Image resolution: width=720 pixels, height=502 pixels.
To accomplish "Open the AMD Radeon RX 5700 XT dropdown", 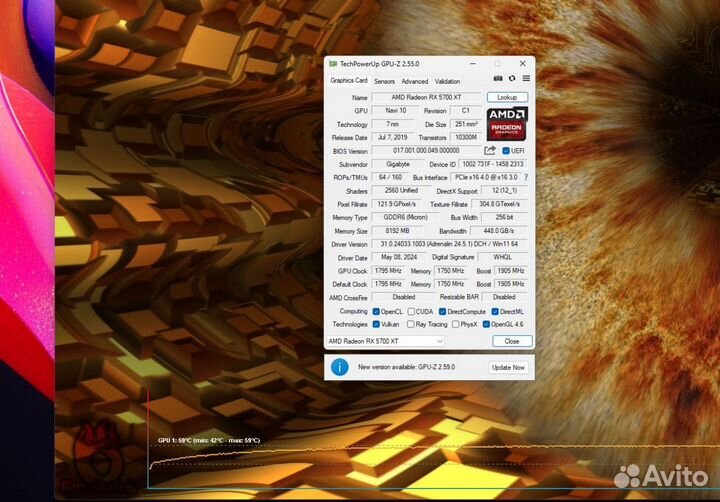I will coord(386,341).
